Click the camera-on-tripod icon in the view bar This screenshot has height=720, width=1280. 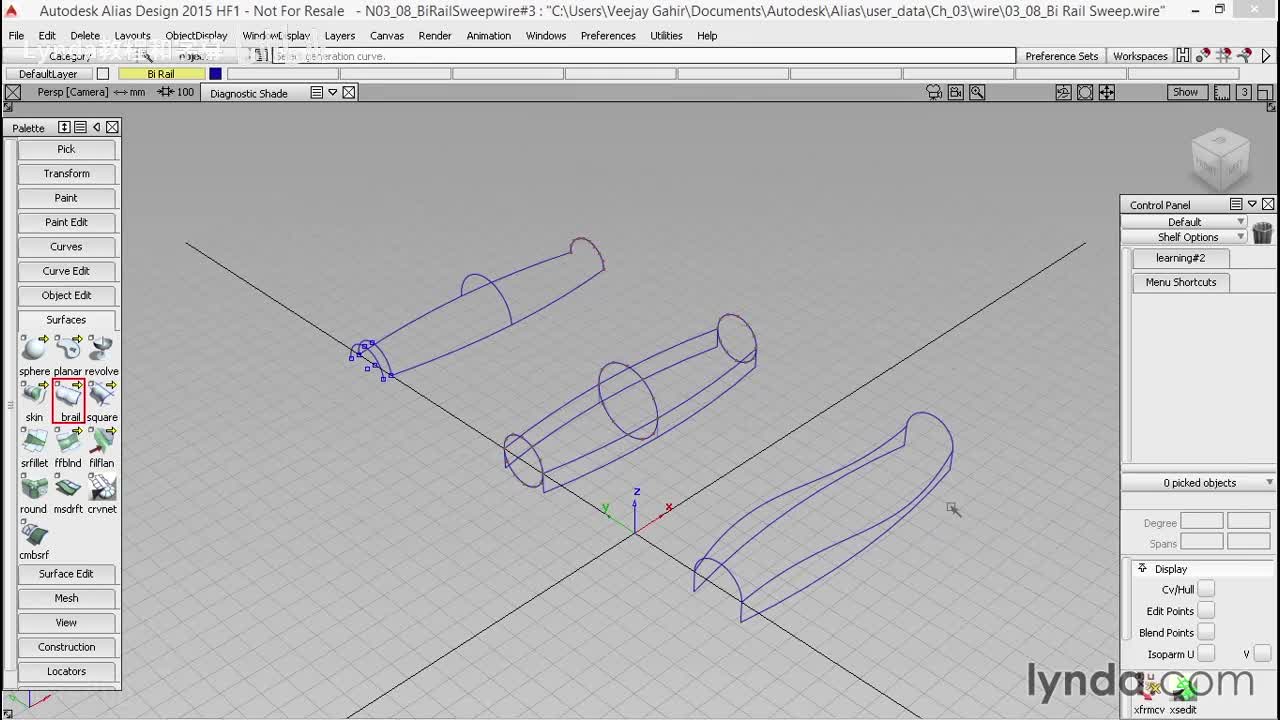click(934, 92)
